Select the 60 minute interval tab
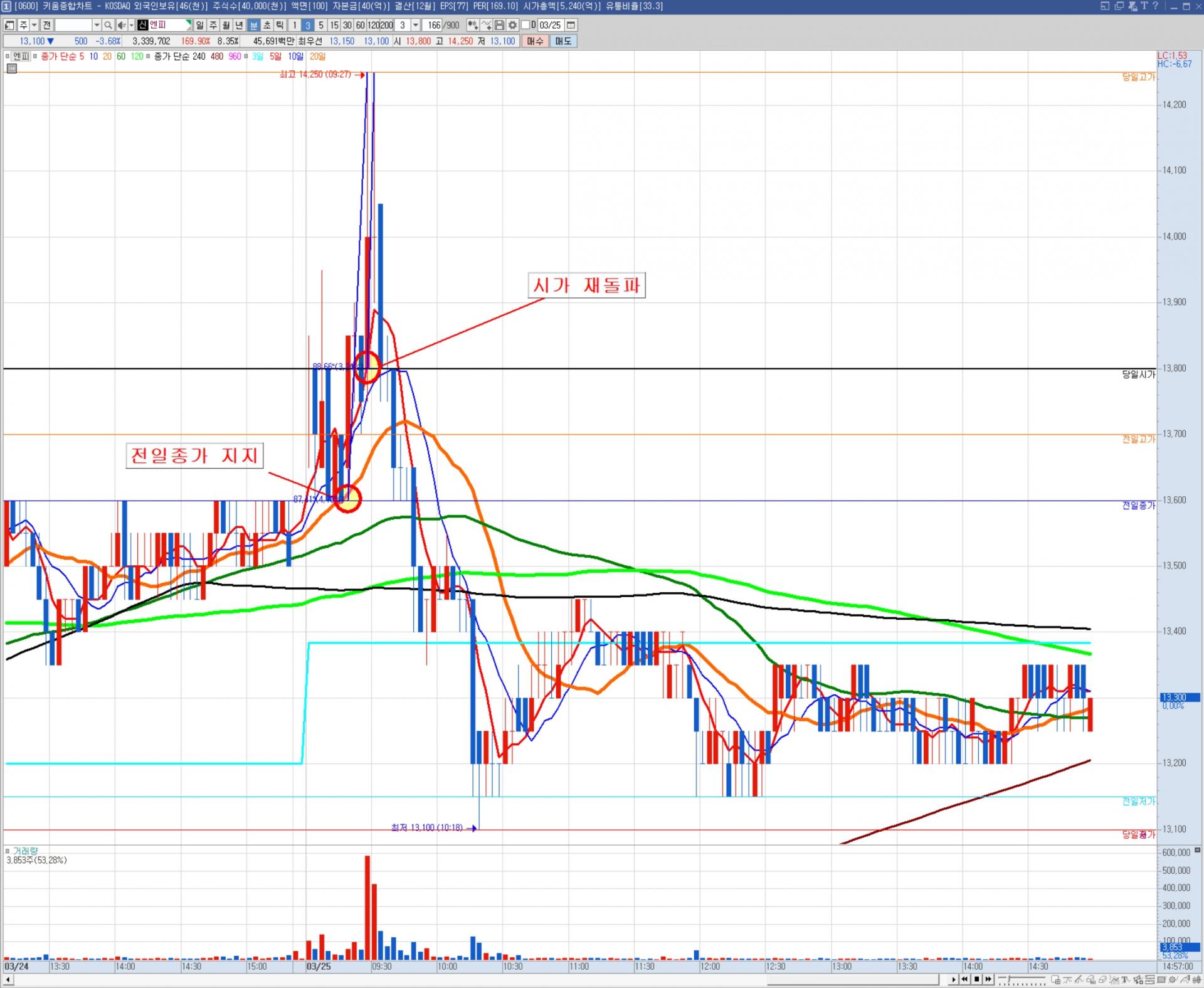Image resolution: width=1204 pixels, height=988 pixels. click(360, 25)
